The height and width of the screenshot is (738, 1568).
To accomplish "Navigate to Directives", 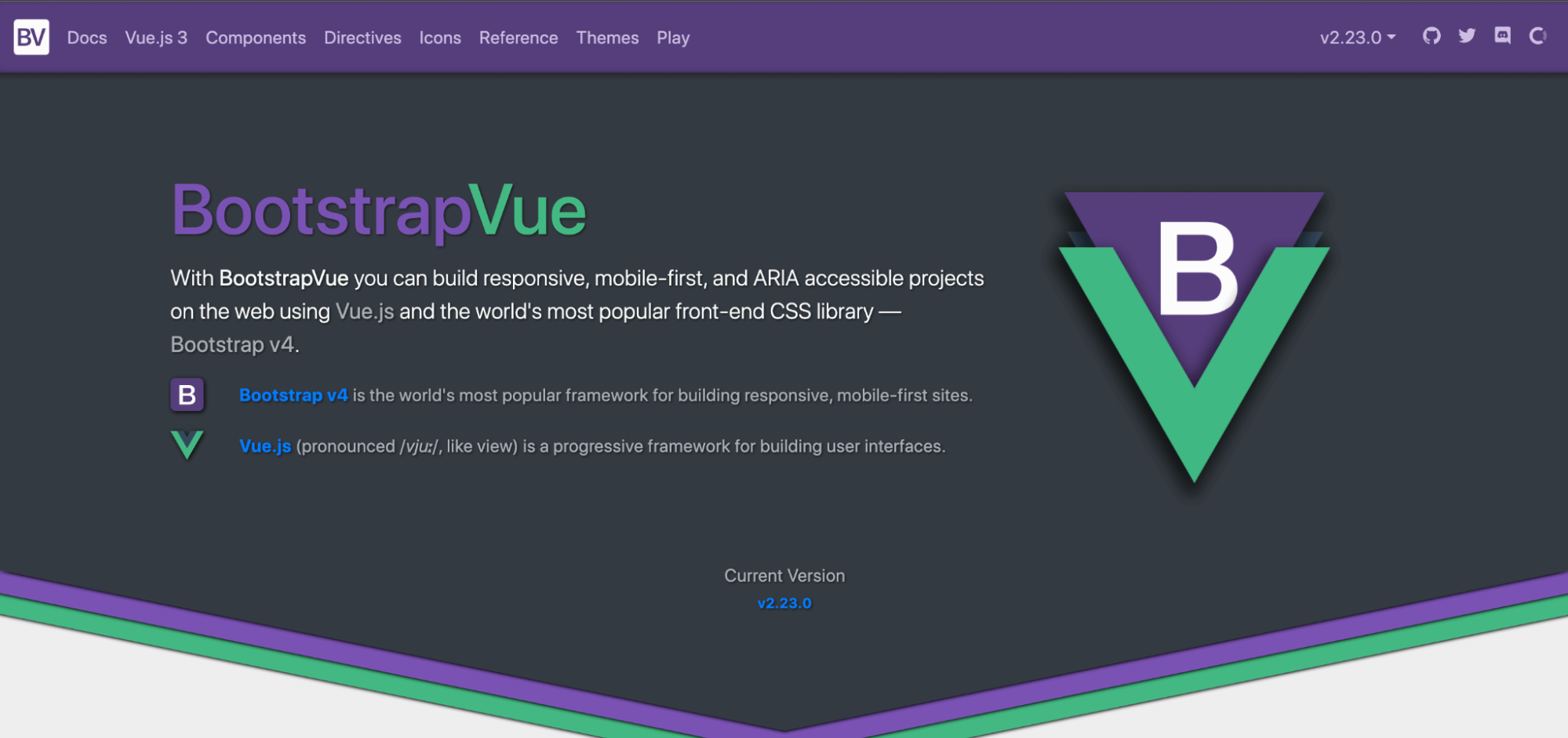I will click(362, 38).
